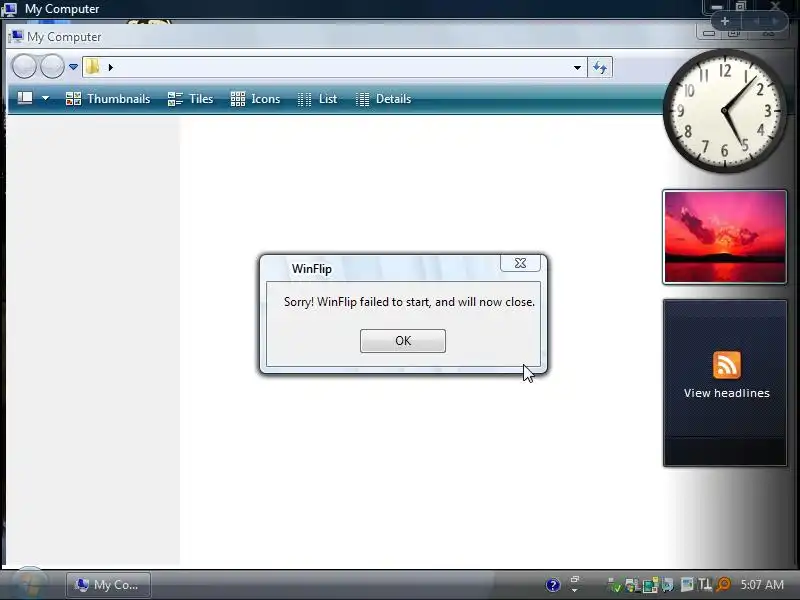Image resolution: width=800 pixels, height=600 pixels.
Task: Click the picture window tray icon
Action: click(687, 585)
